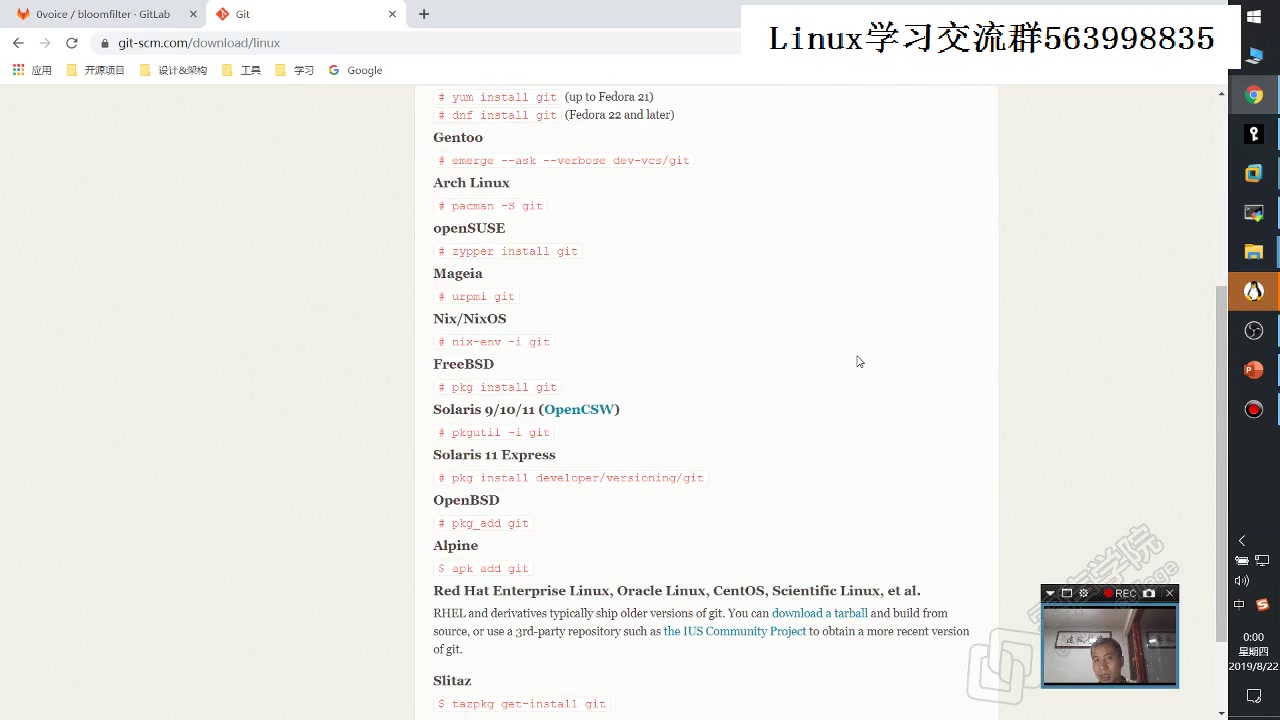Open the recorder widget dropdown arrow
This screenshot has width=1280, height=720.
click(x=1050, y=593)
